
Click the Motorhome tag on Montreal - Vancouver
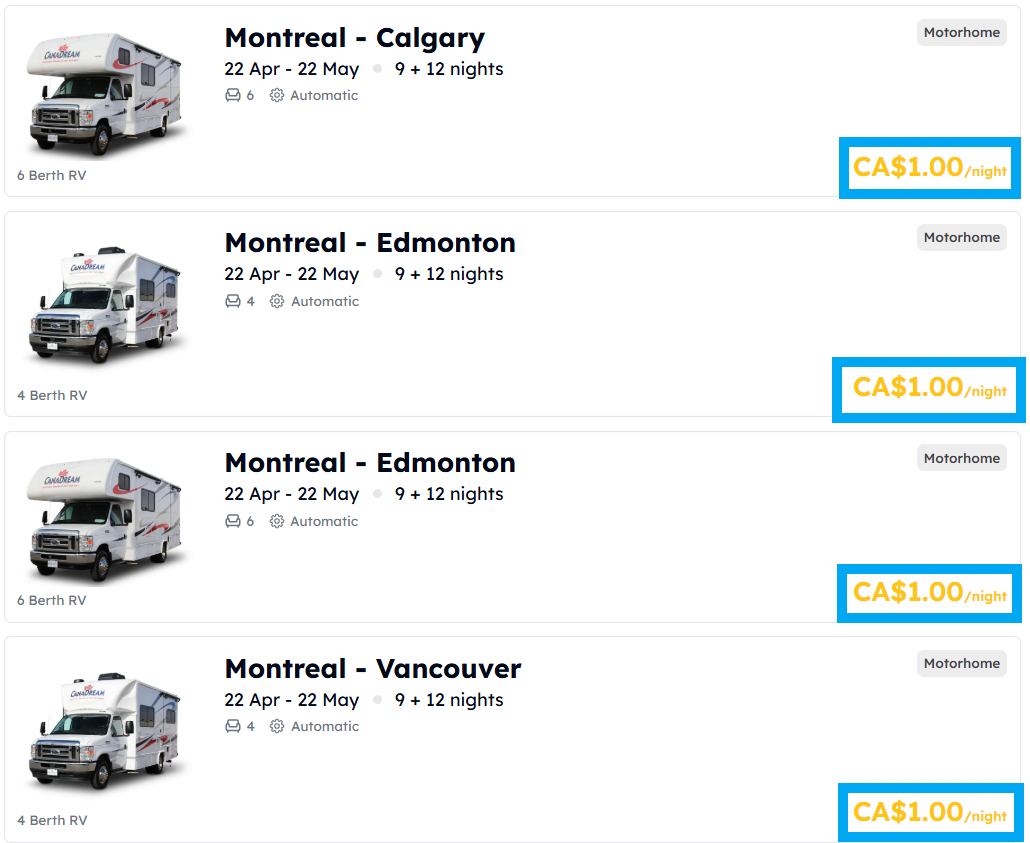(x=961, y=663)
